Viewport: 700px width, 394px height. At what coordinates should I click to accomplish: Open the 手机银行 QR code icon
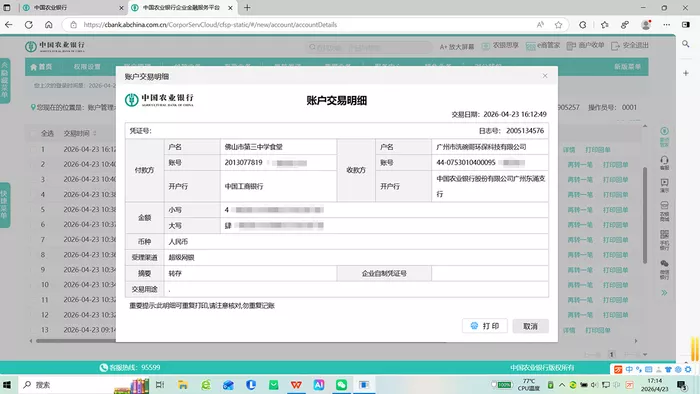pos(664,240)
